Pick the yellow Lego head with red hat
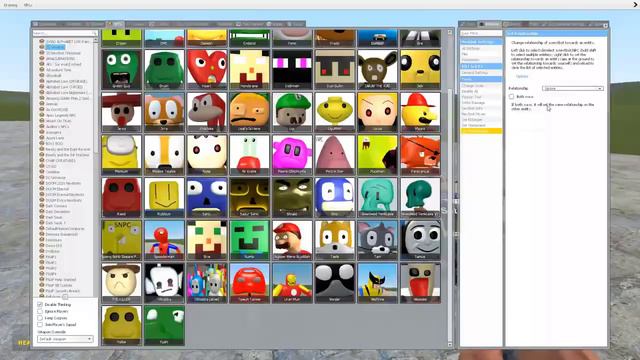This screenshot has height=360, width=640. (x=420, y=112)
